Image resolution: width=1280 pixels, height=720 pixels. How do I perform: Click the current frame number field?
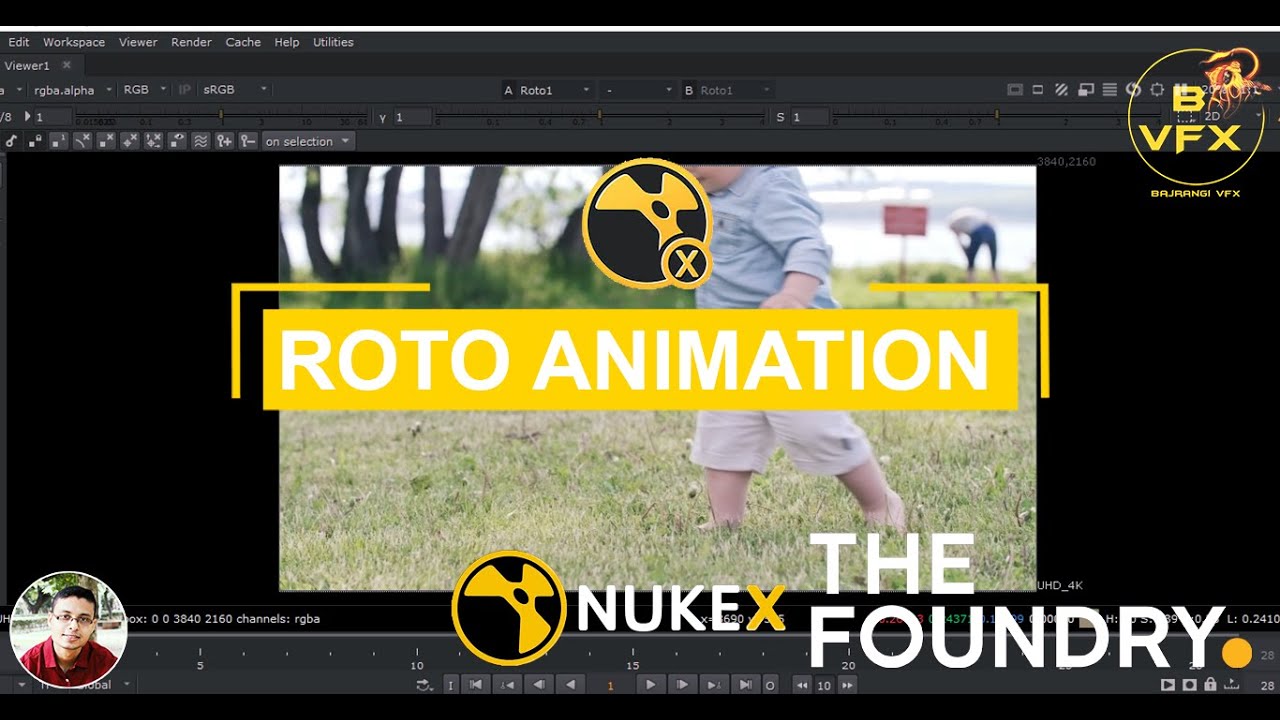[x=610, y=685]
